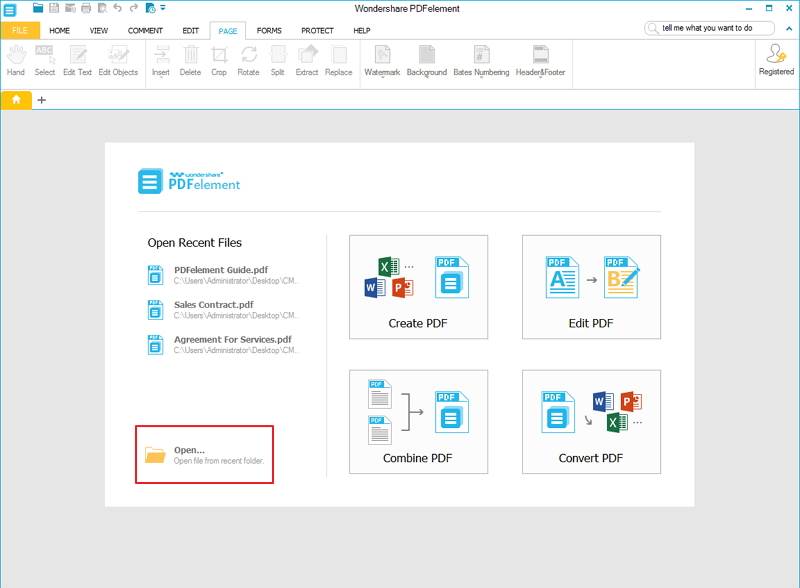
Task: Open the Edit Text tool
Action: 77,62
